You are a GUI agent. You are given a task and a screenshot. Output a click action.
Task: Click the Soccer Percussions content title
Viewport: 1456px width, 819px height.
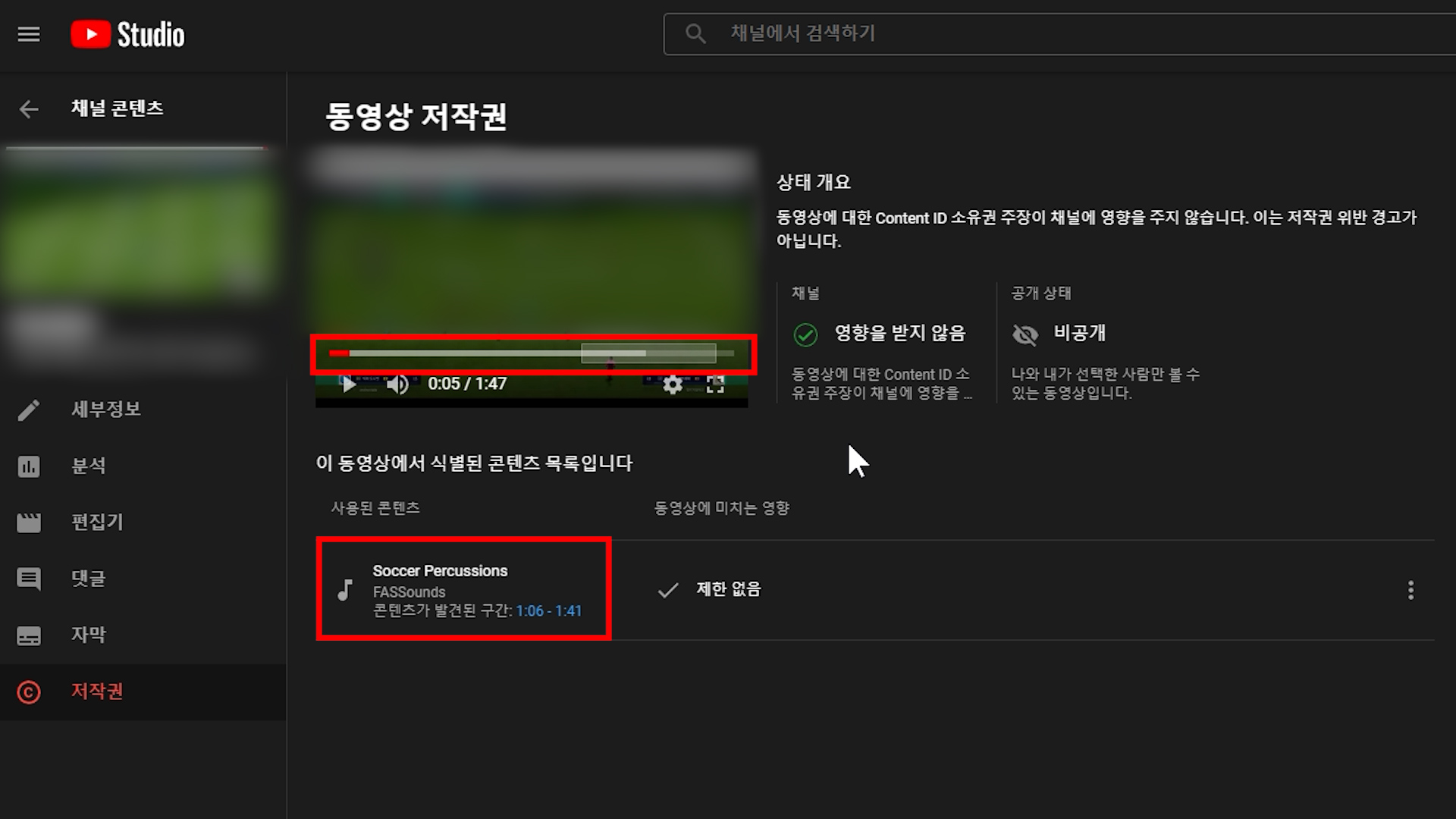pyautogui.click(x=440, y=571)
